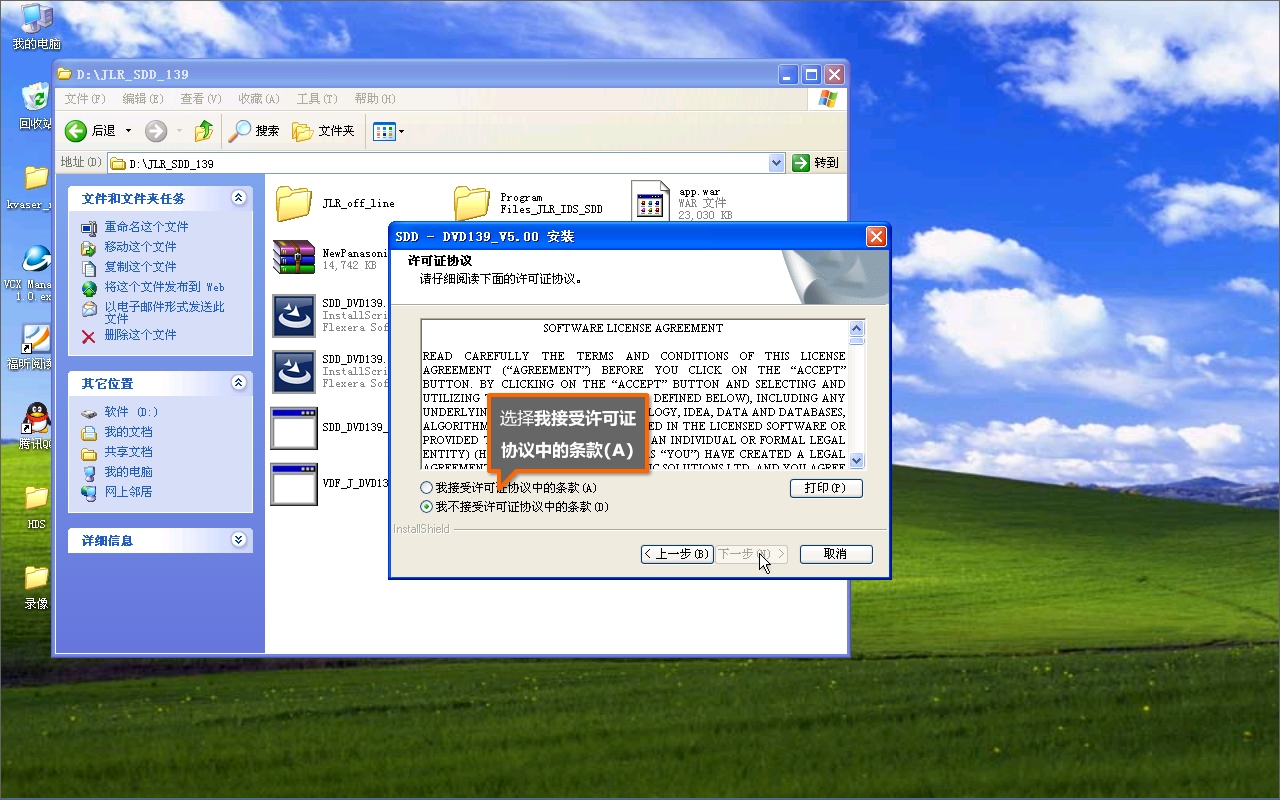Click the license text scroll-down arrow
Image resolution: width=1280 pixels, height=800 pixels.
click(x=857, y=461)
